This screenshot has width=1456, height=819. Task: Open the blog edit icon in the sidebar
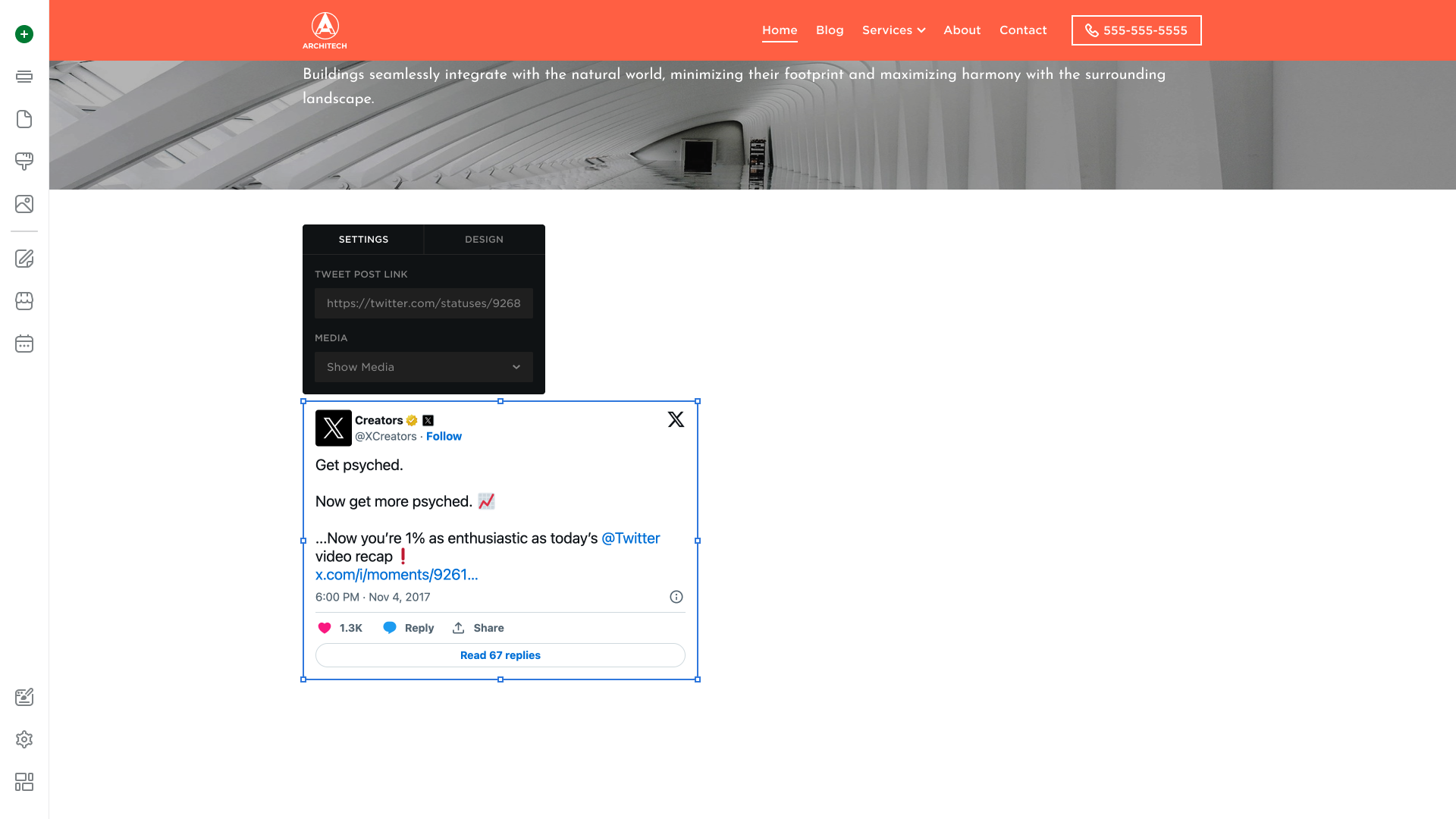tap(24, 259)
